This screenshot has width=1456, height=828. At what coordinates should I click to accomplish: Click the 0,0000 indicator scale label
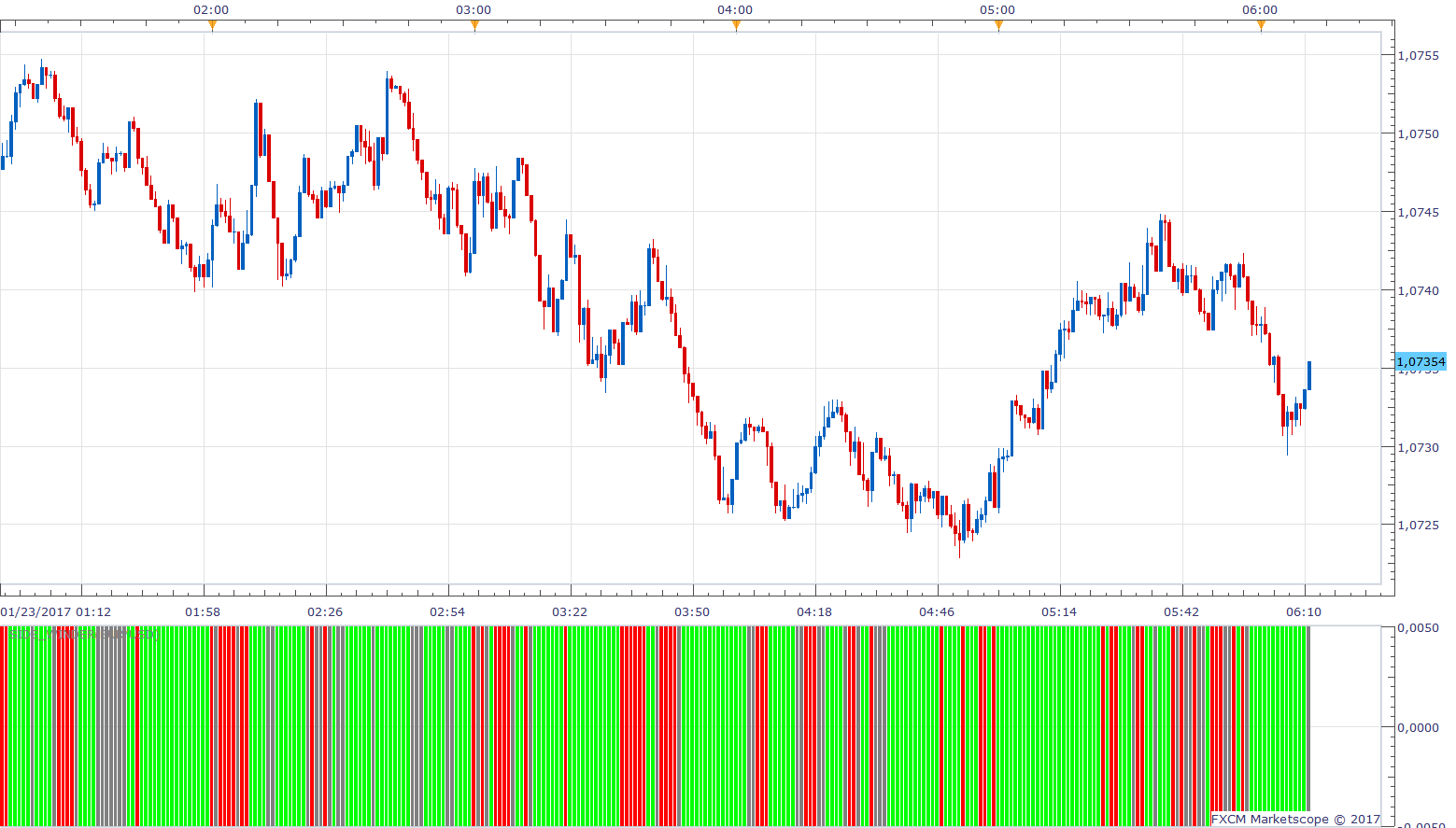coord(1418,727)
